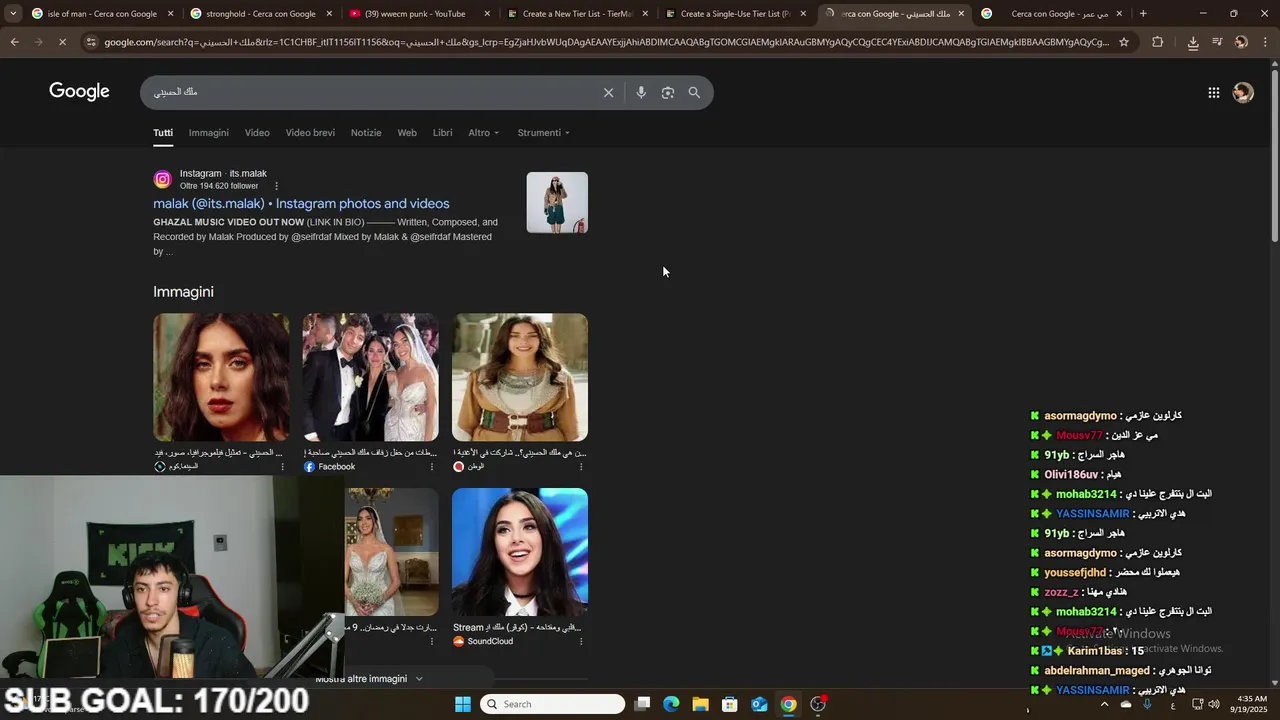Click the Instagram favicon of first result
Screen dimensions: 1280x720
pos(162,180)
